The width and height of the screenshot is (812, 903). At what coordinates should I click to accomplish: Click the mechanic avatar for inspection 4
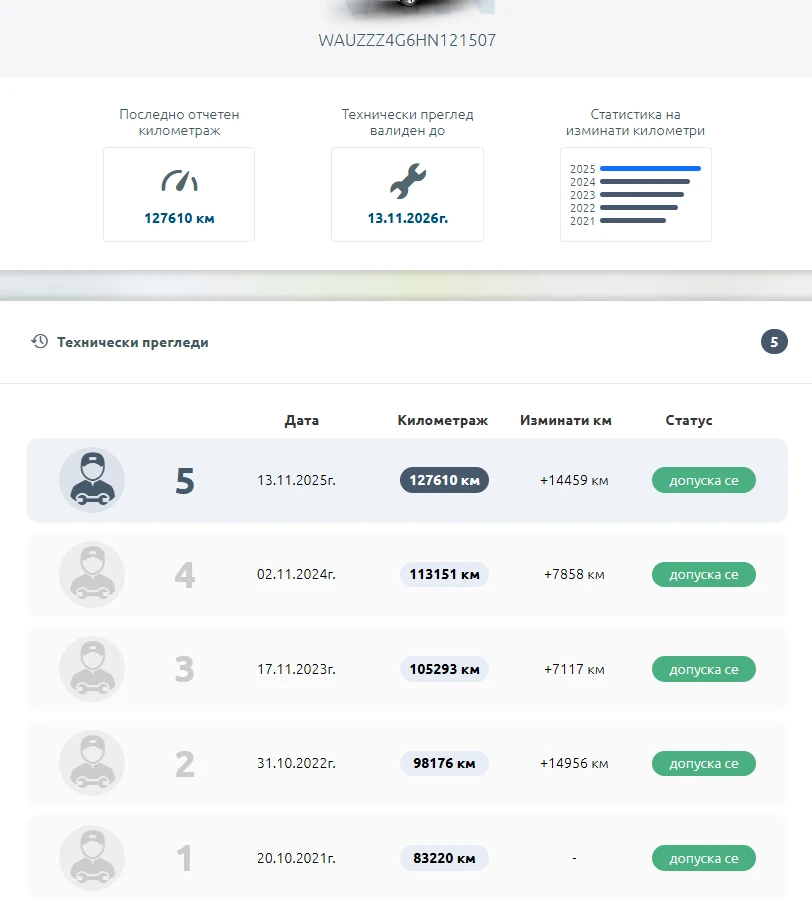tap(92, 575)
